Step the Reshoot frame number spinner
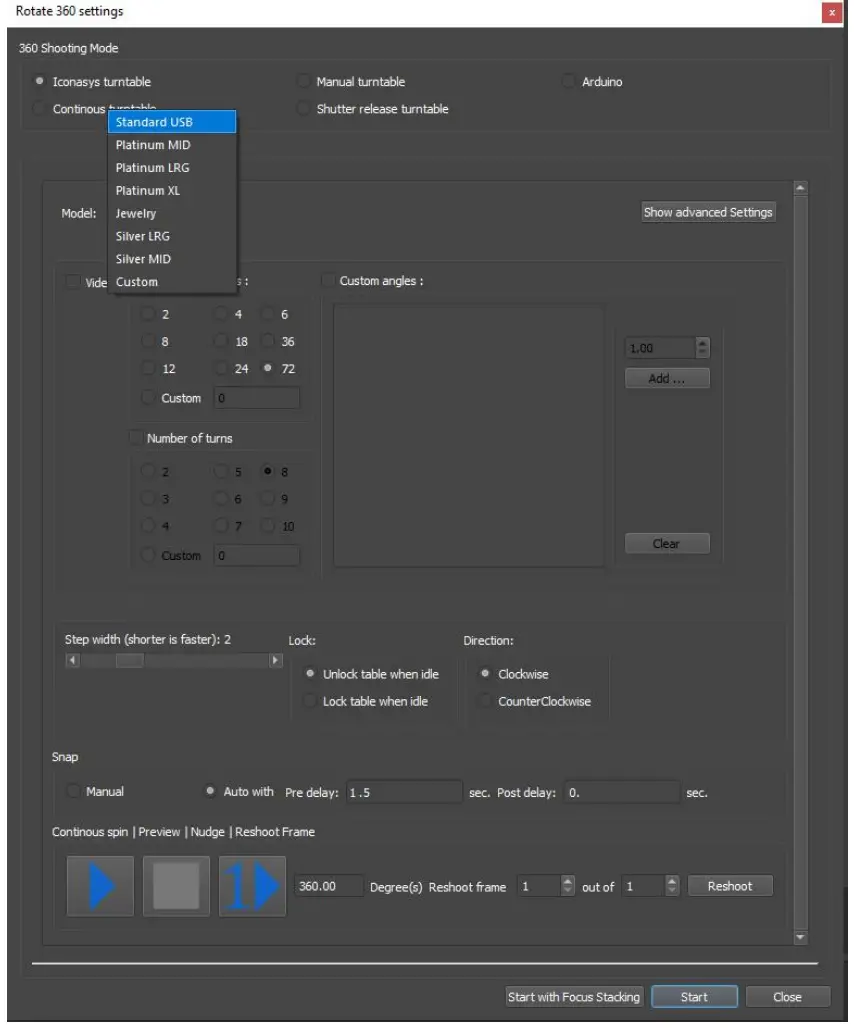The image size is (854, 1029). pyautogui.click(x=568, y=886)
